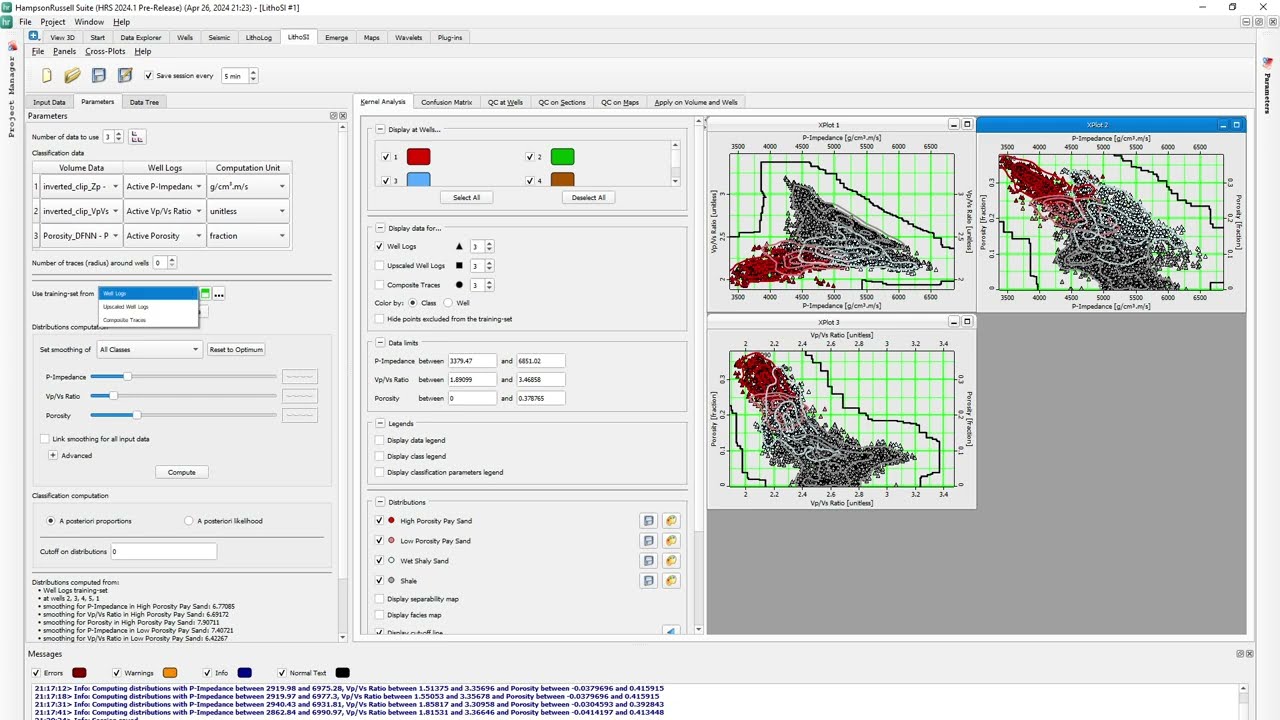
Task: Enable Upscaled Well Logs display checkbox
Action: pyautogui.click(x=379, y=265)
